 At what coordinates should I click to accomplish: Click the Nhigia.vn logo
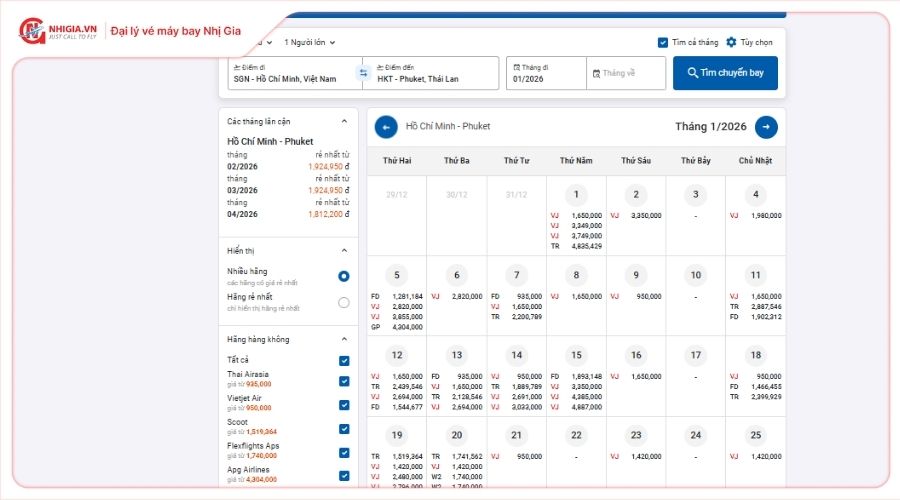(58, 30)
